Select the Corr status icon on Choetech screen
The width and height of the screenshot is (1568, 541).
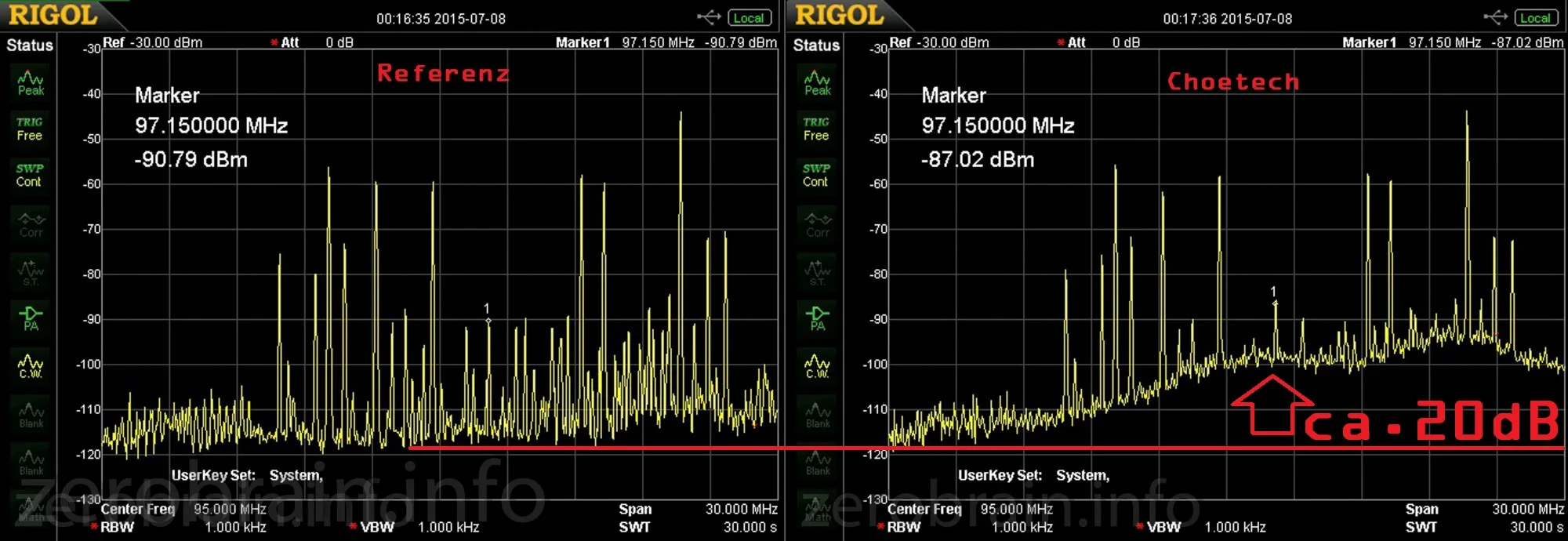[818, 224]
